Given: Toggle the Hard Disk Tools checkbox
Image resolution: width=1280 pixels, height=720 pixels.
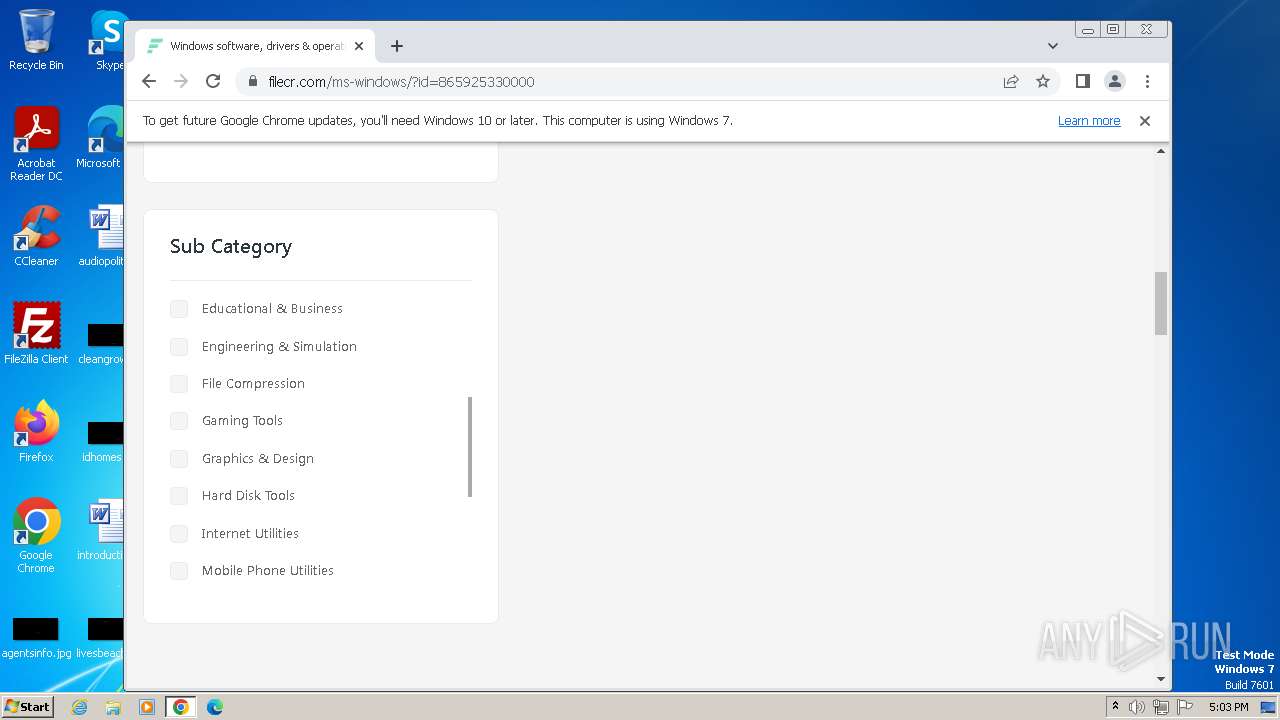Looking at the screenshot, I should pos(179,496).
